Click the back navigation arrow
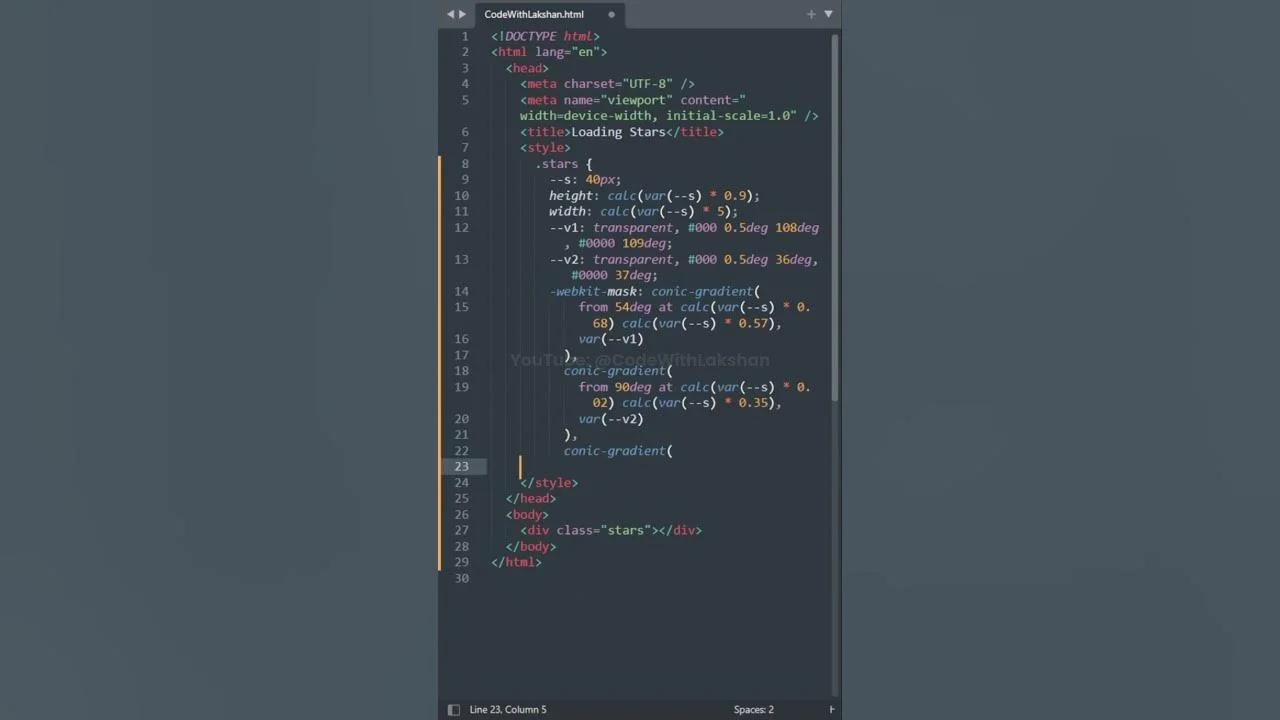Image resolution: width=1280 pixels, height=720 pixels. pyautogui.click(x=450, y=14)
